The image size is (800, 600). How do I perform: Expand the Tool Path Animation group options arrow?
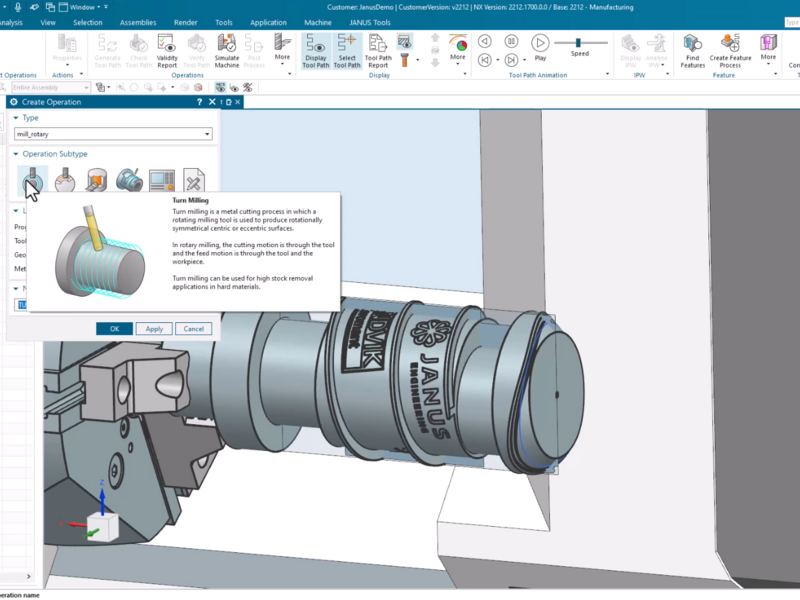click(x=607, y=74)
